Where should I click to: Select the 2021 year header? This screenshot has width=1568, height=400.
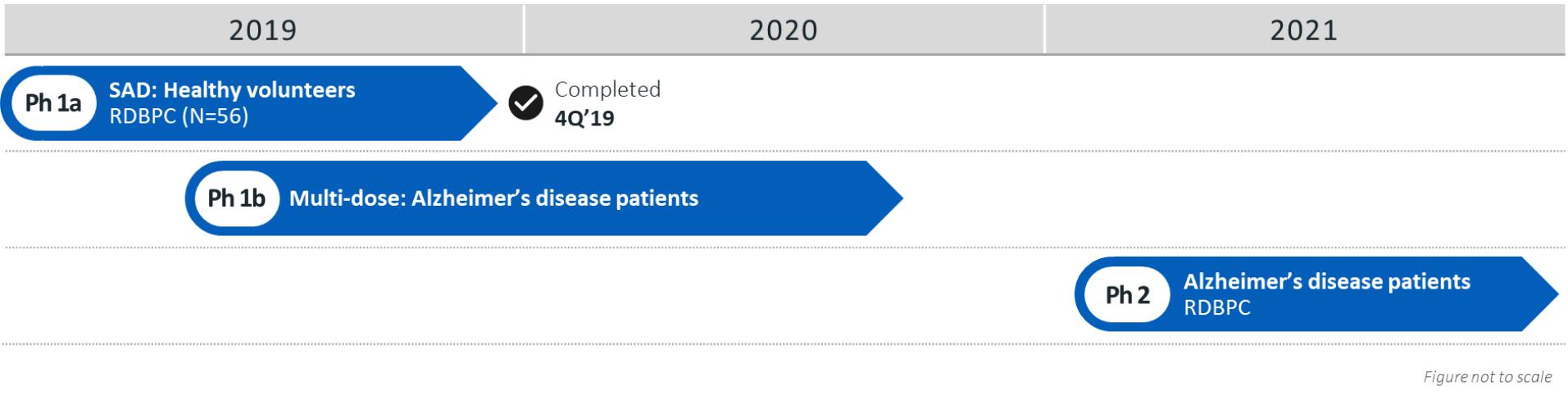[x=1303, y=30]
